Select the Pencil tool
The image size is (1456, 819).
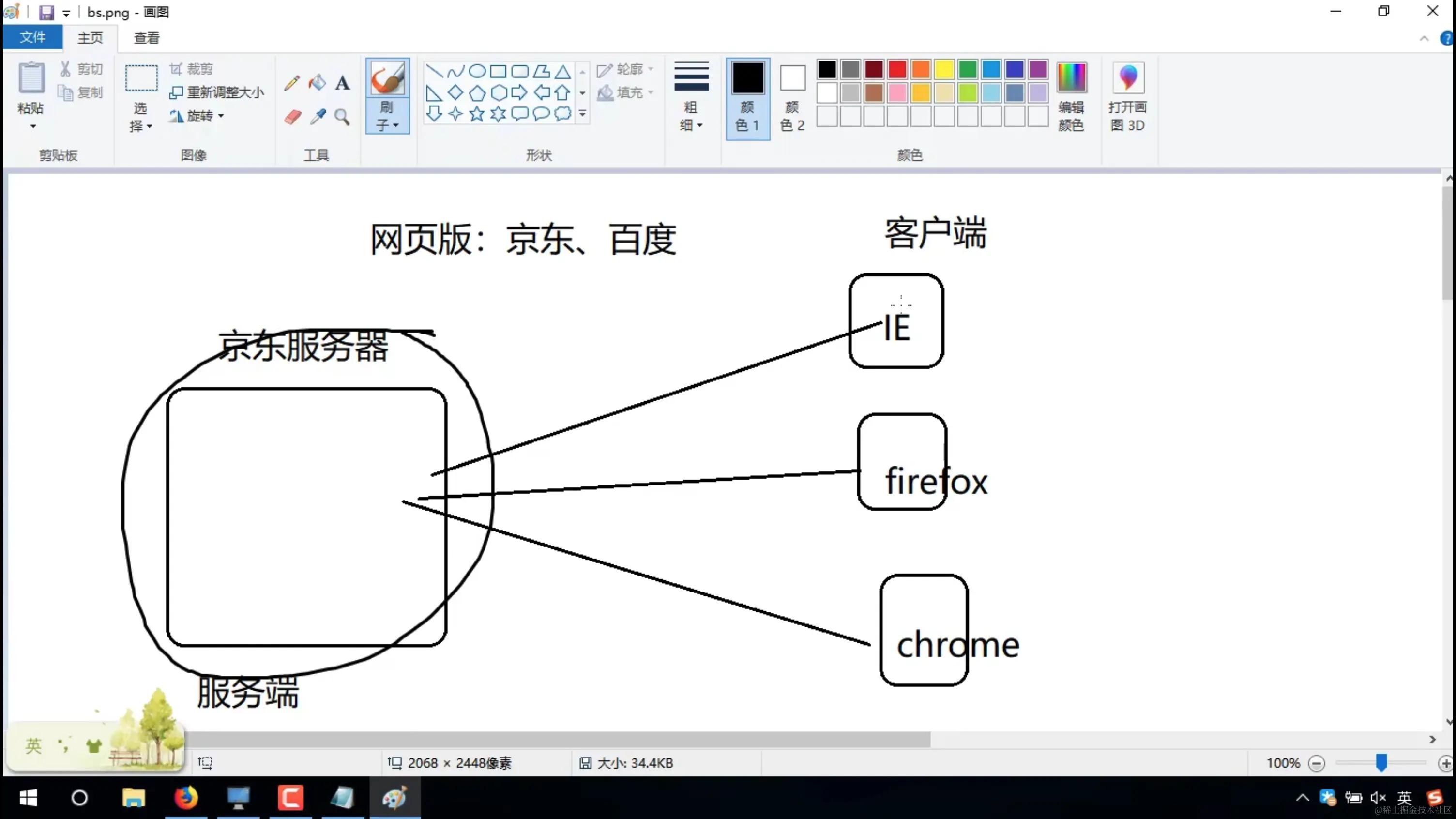pyautogui.click(x=292, y=82)
